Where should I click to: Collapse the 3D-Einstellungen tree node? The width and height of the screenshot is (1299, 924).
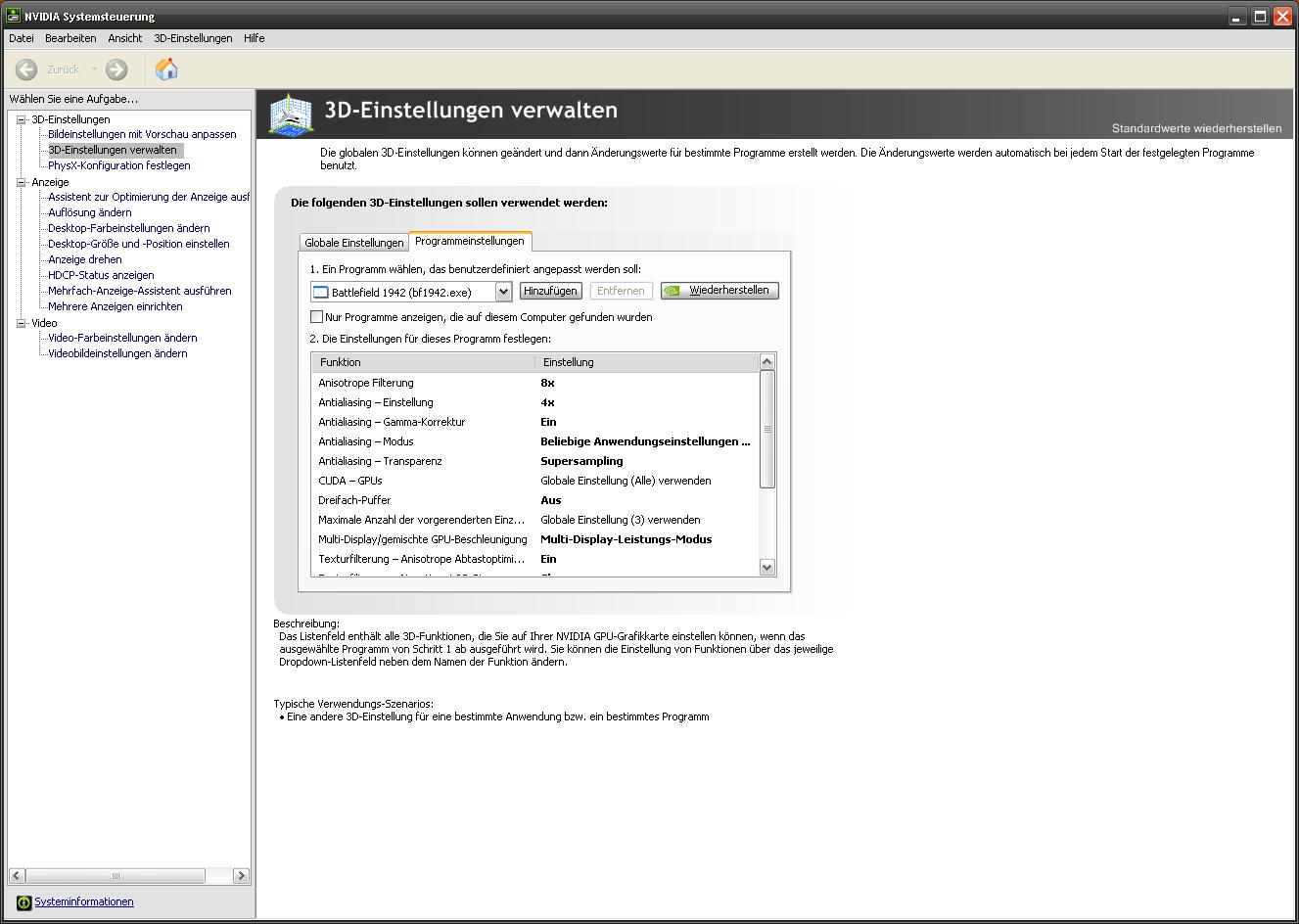(x=22, y=119)
